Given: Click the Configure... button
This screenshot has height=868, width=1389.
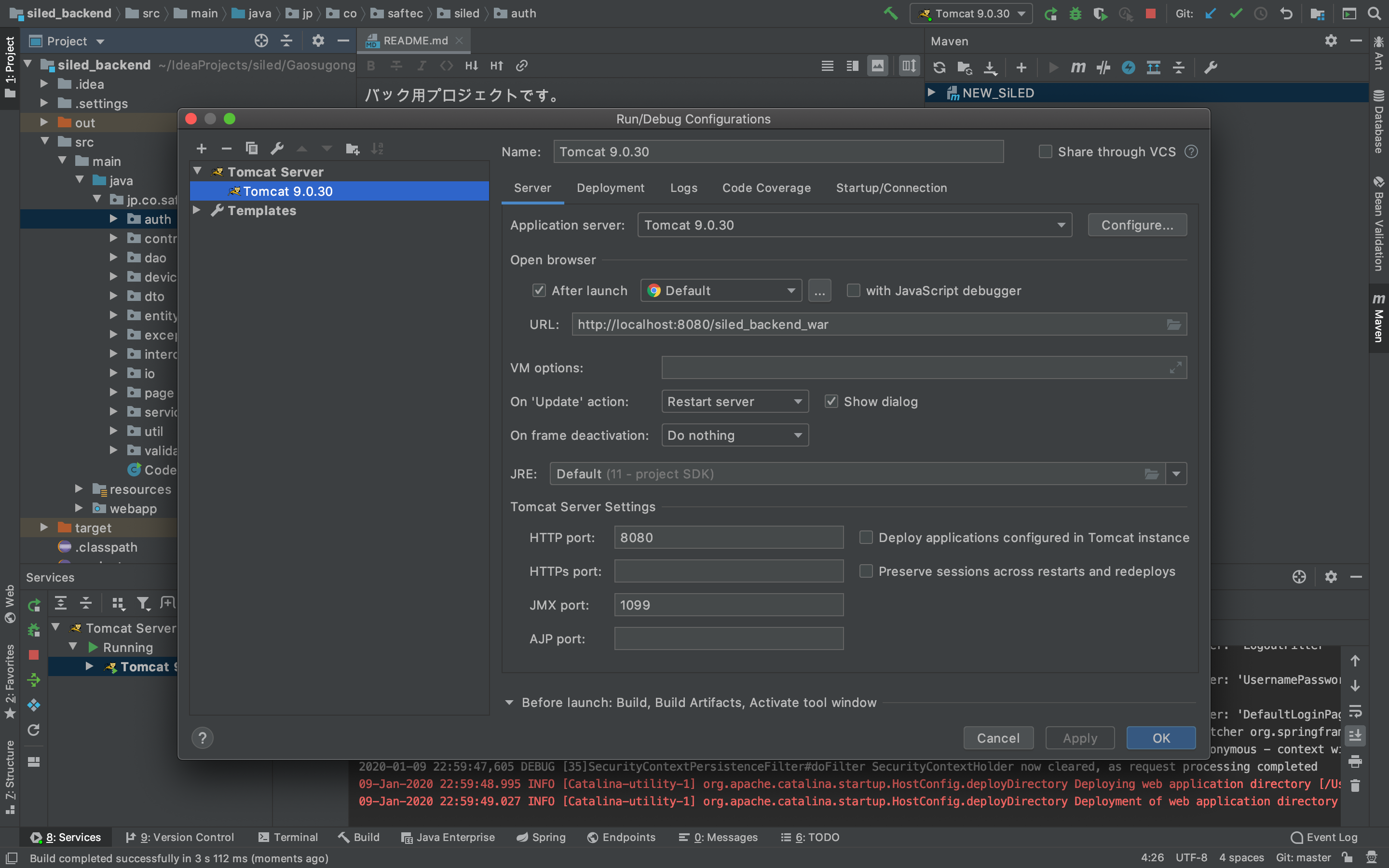Looking at the screenshot, I should pyautogui.click(x=1136, y=225).
